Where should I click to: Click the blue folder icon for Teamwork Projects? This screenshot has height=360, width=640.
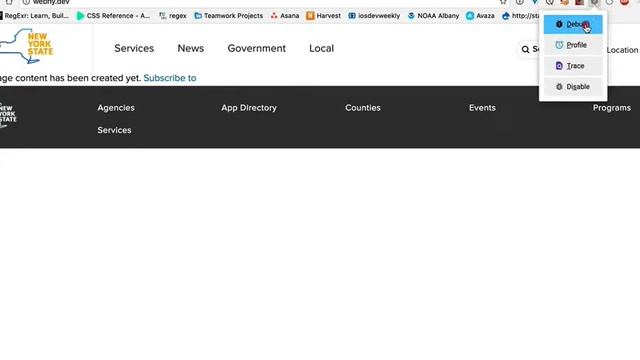198,16
